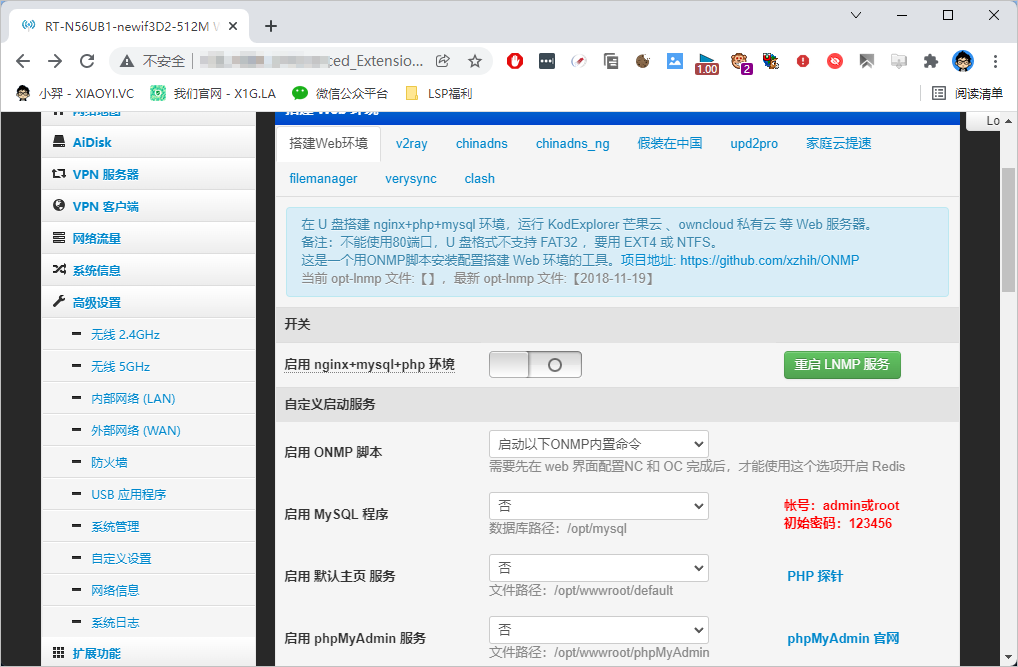
Task: Open 系统信息 in the sidebar
Action: click(96, 270)
